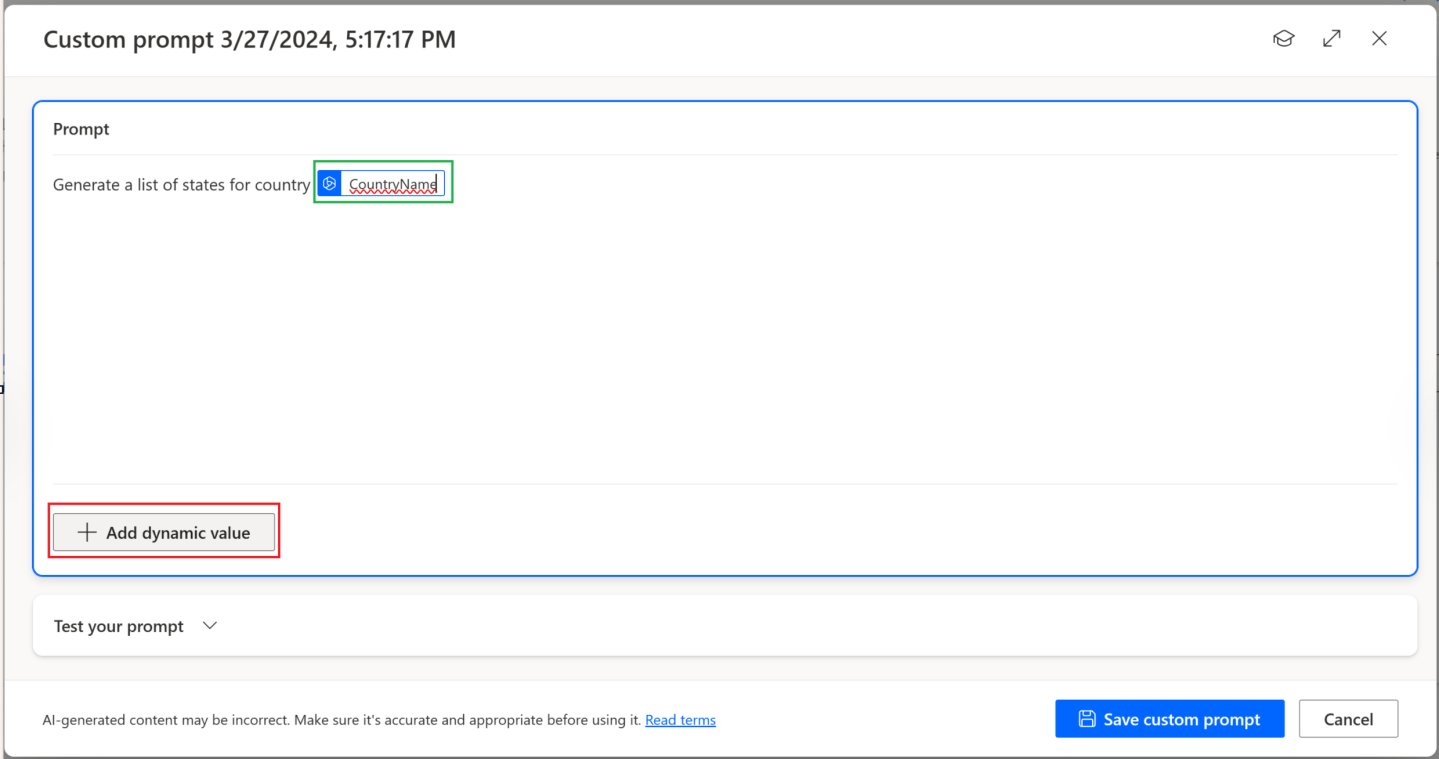Click the plus icon inside Add dynamic value

[x=86, y=532]
